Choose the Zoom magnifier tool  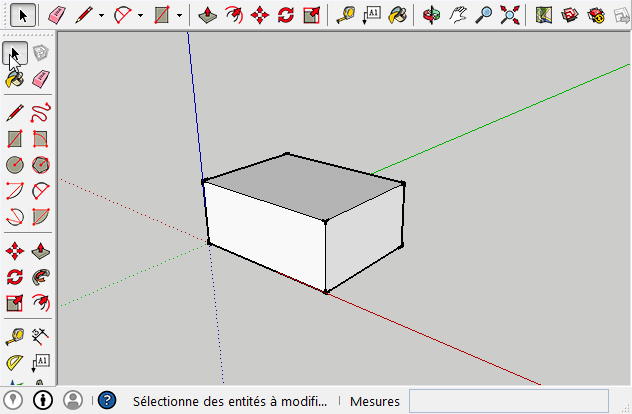[484, 15]
